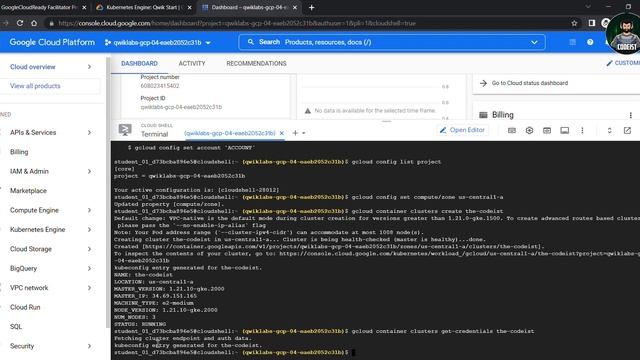
Task: Open the dropdown arrow next to add terminal
Action: tap(304, 133)
